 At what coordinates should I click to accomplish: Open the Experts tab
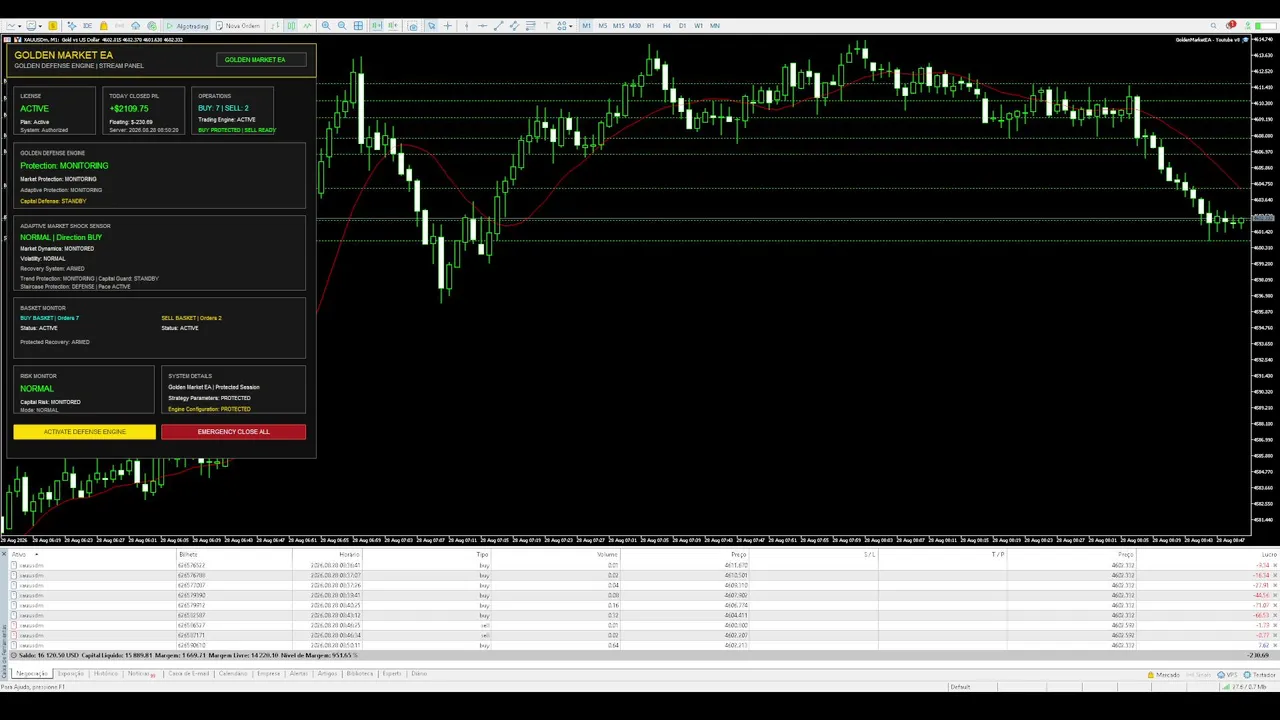click(392, 673)
